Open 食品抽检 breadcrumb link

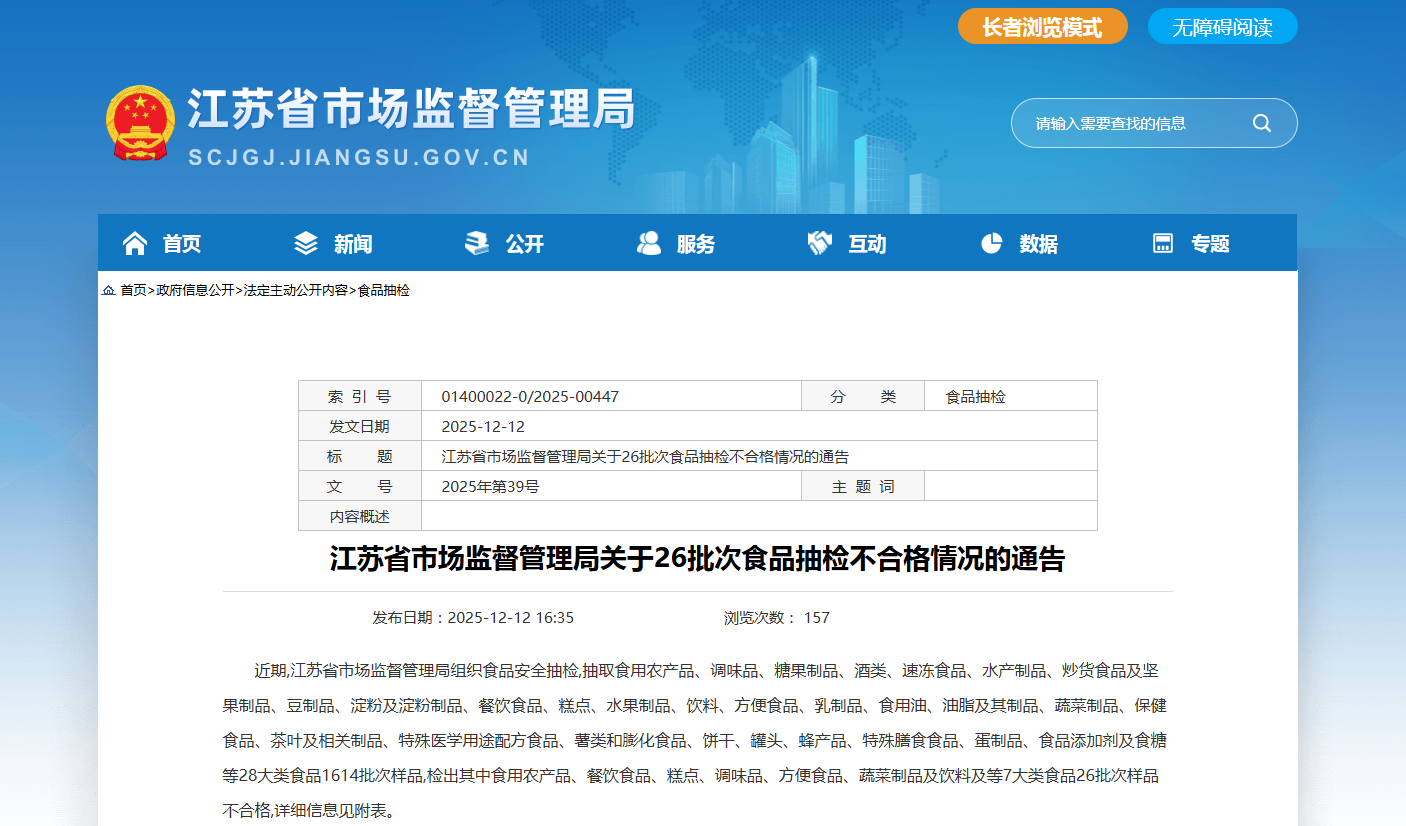(x=384, y=291)
